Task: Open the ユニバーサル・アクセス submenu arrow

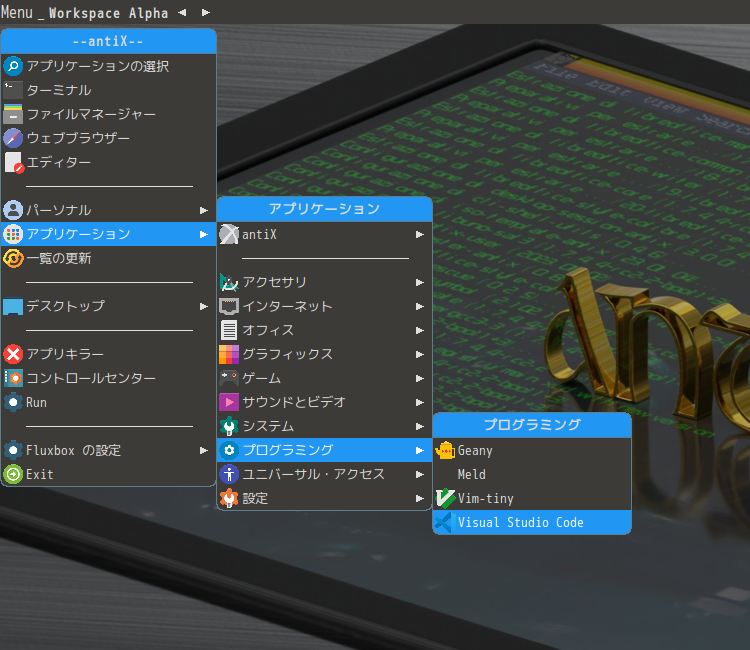Action: (419, 474)
